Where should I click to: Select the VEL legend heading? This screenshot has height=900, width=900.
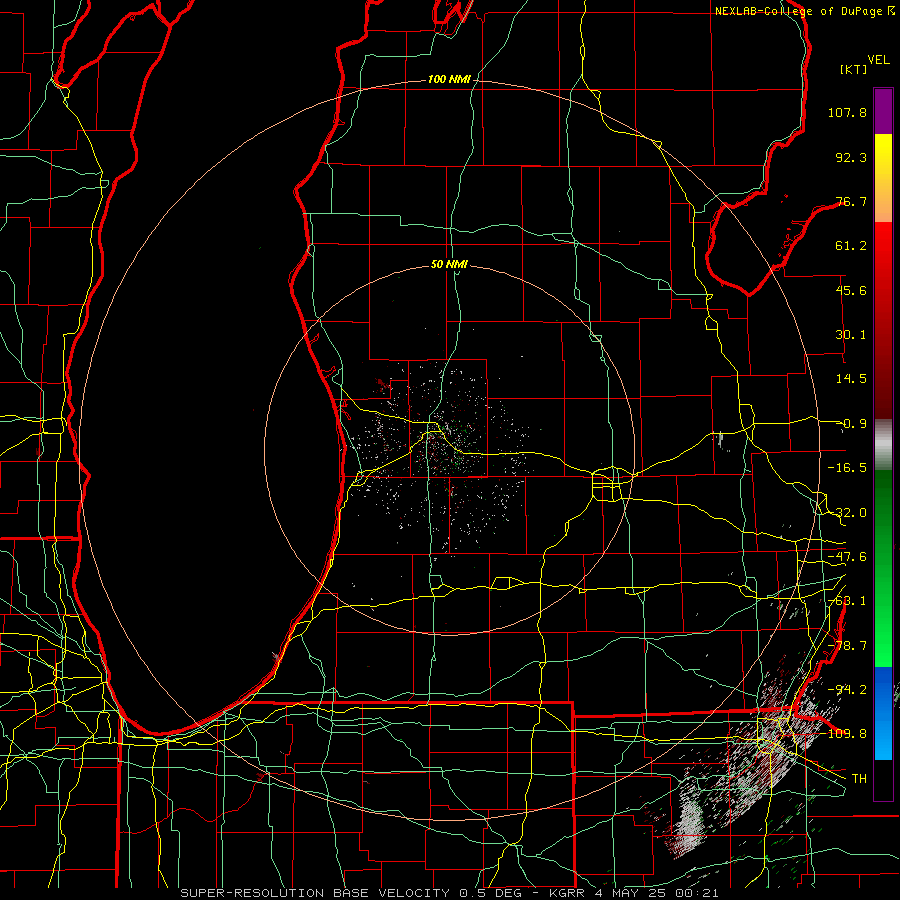pos(878,60)
